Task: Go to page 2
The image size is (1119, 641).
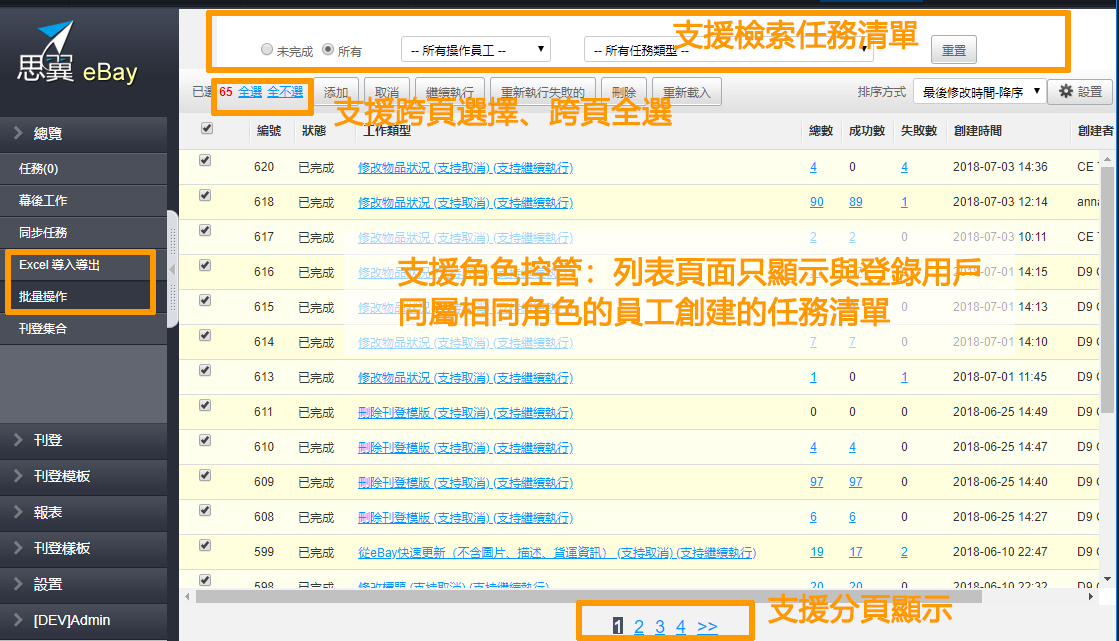Action: (639, 627)
